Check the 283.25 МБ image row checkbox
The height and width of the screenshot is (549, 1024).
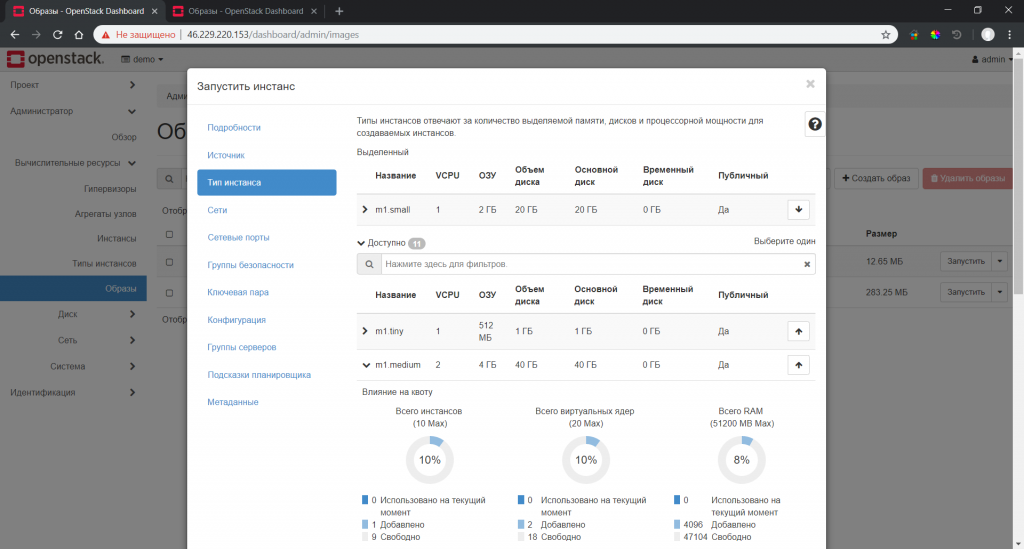tap(169, 292)
